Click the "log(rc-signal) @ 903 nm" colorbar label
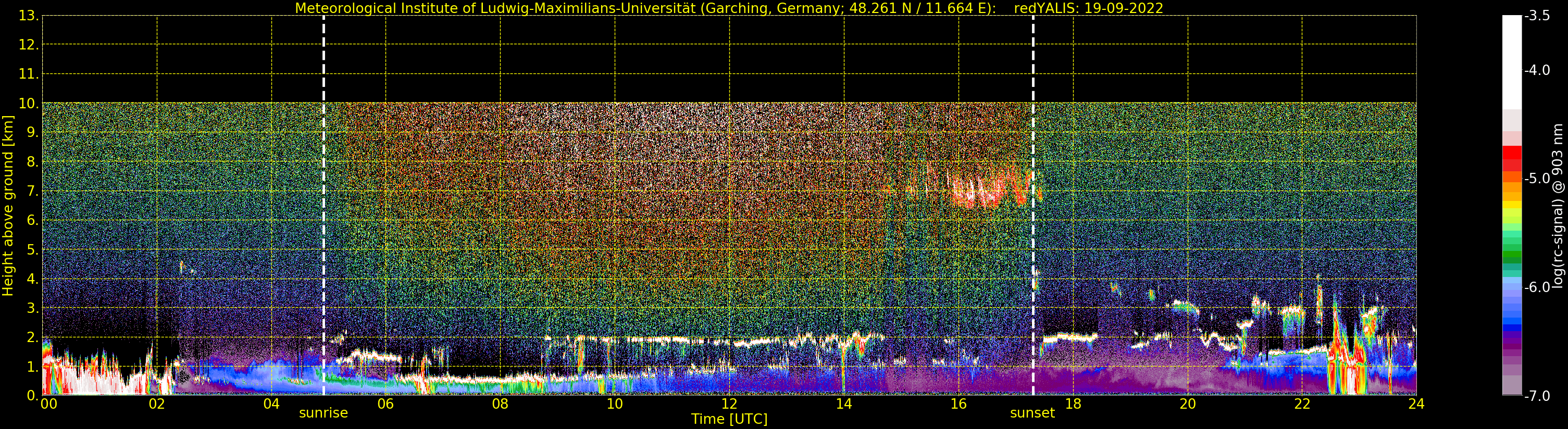This screenshot has width=1568, height=429. [1558, 206]
